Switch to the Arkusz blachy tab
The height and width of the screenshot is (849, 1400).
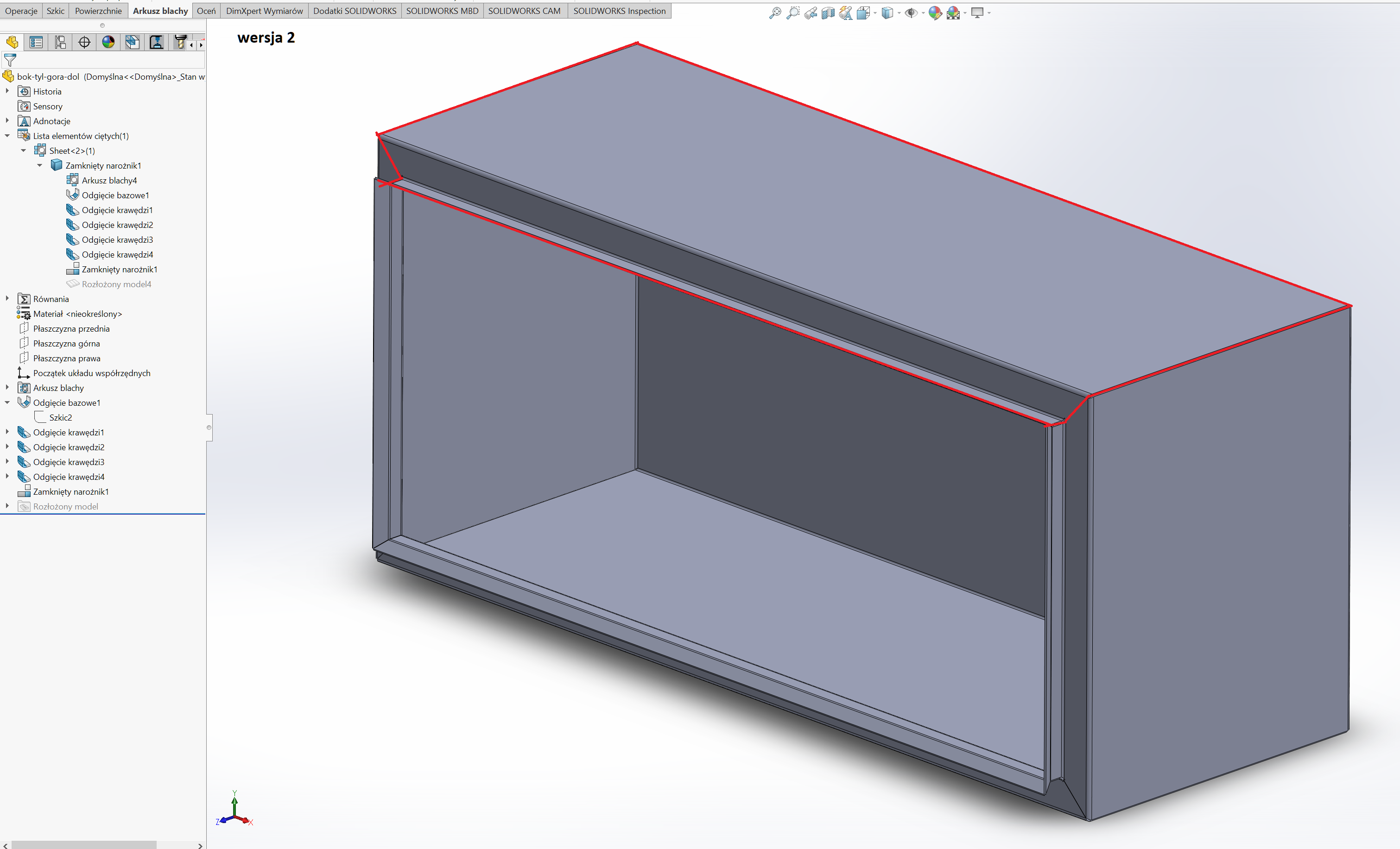pyautogui.click(x=160, y=11)
